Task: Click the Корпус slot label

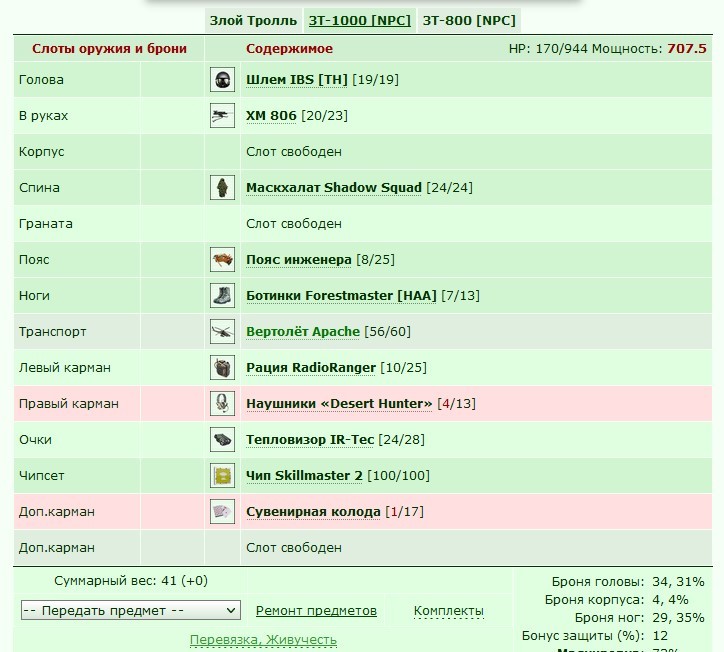Action: point(42,152)
